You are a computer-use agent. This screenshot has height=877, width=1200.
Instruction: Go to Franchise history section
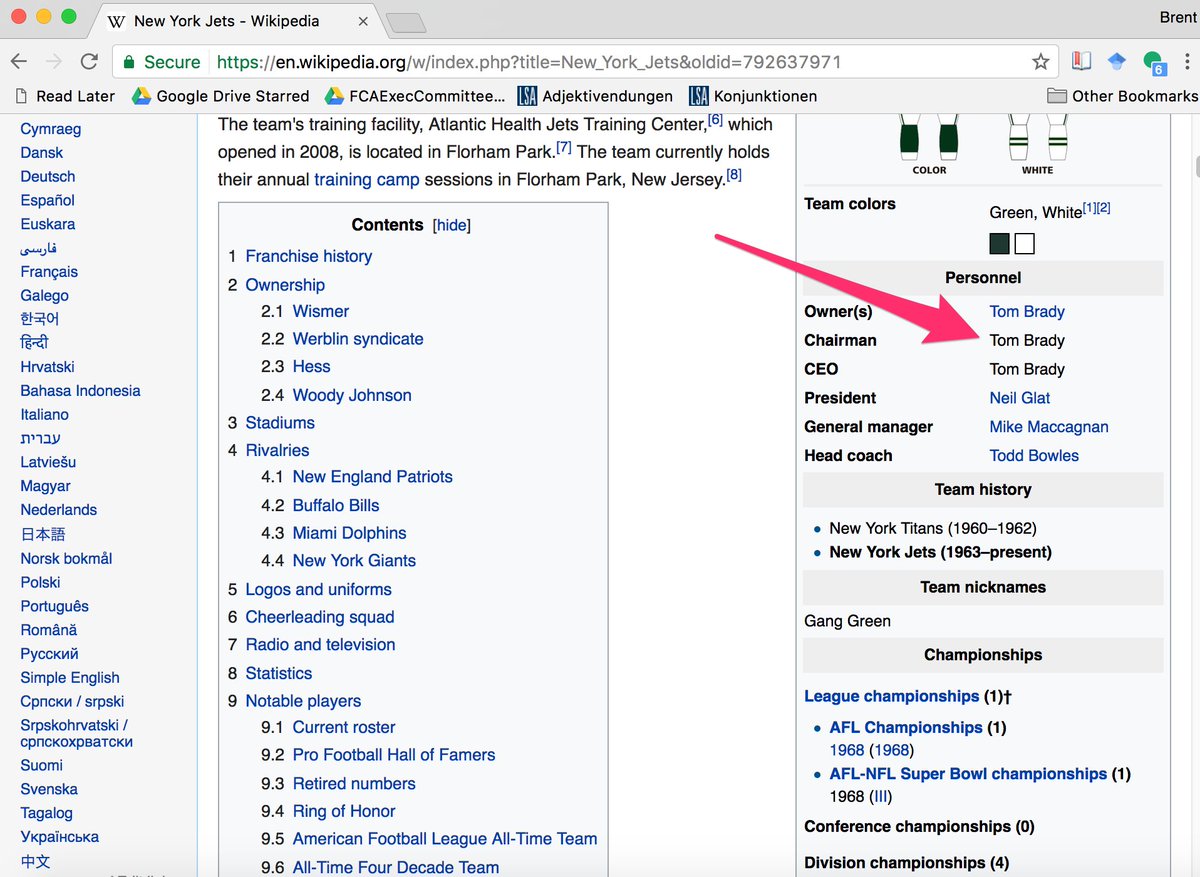click(x=308, y=256)
